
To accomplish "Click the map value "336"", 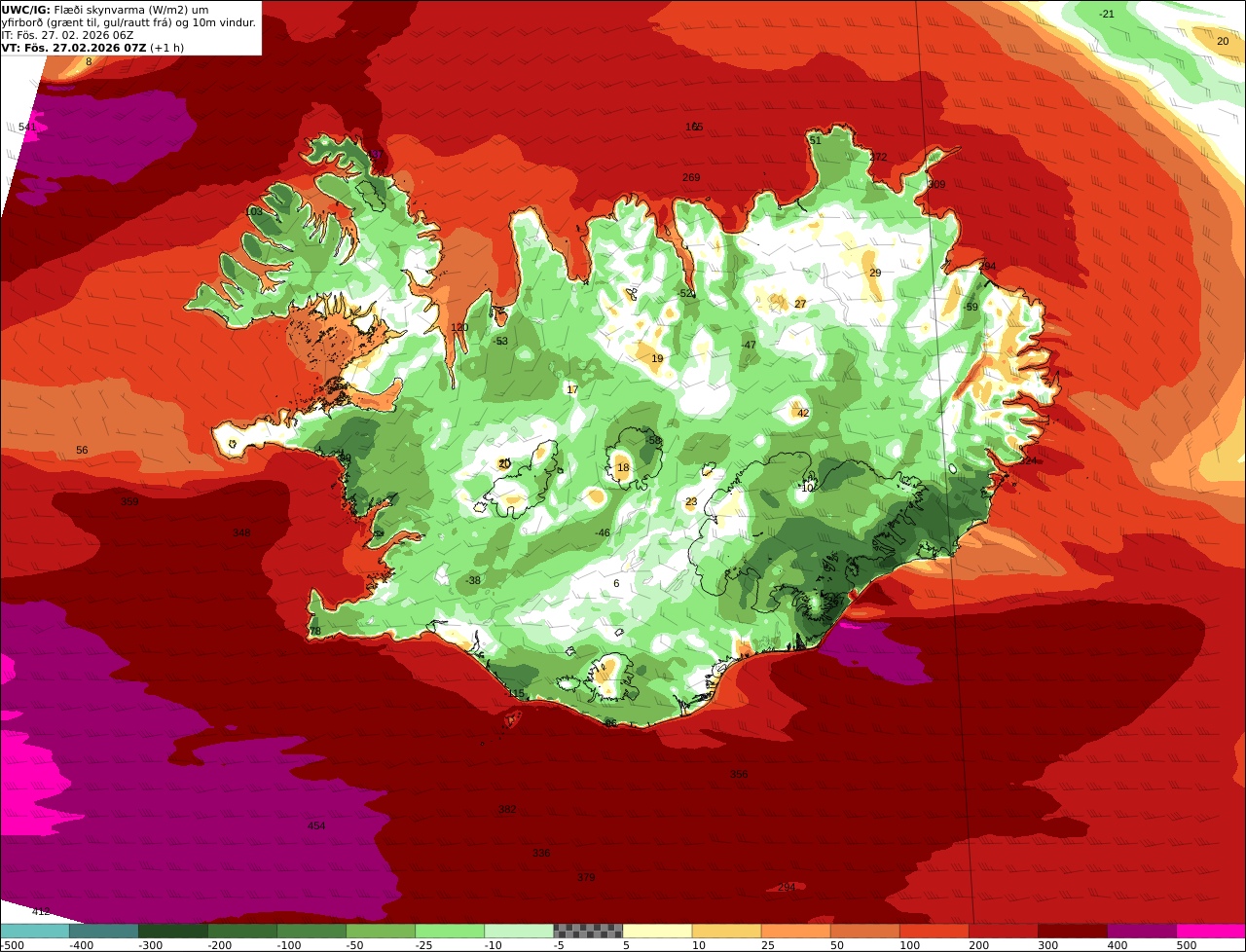I will click(x=541, y=853).
